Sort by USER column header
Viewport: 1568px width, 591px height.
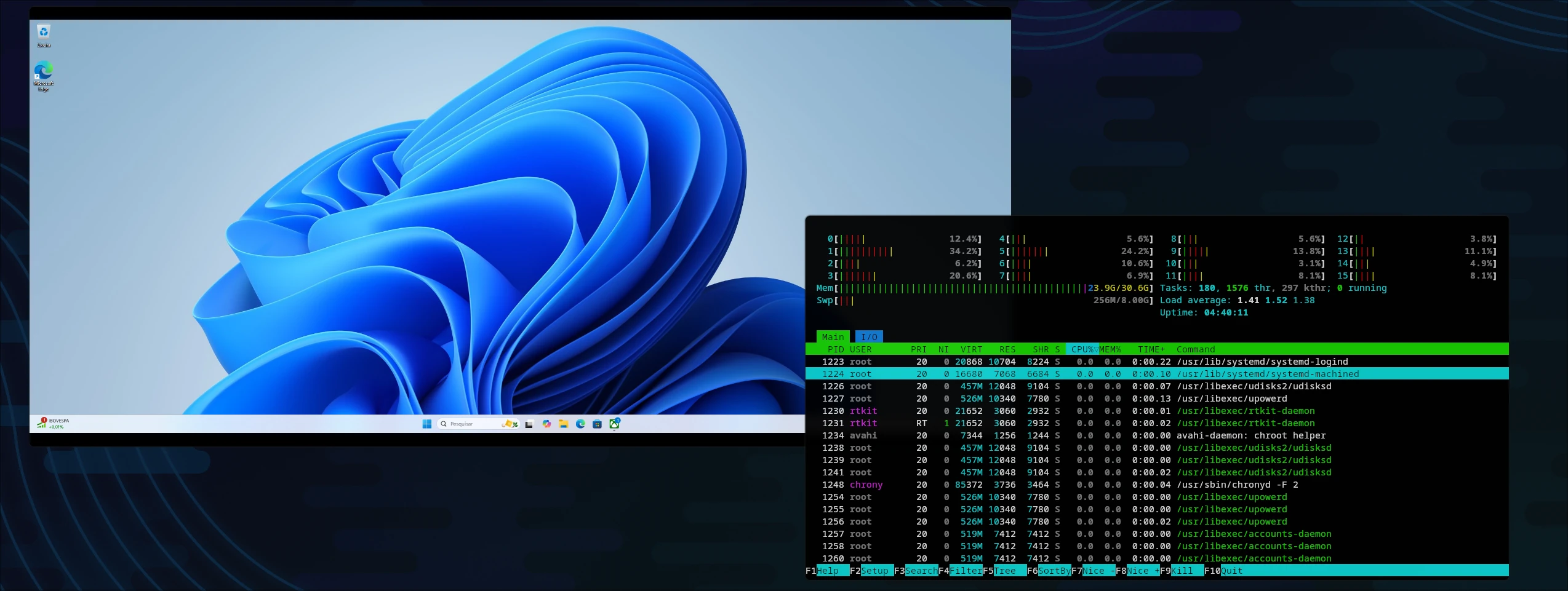tap(860, 349)
